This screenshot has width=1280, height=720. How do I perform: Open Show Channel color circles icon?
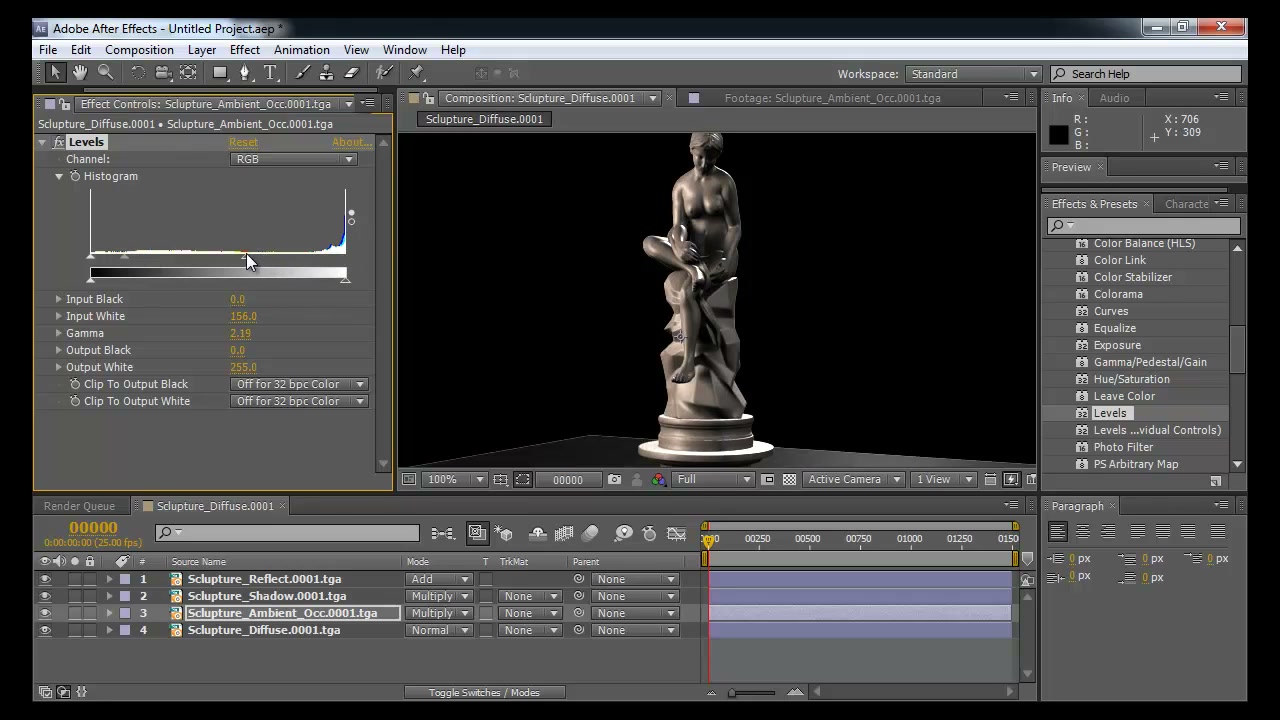pos(659,480)
